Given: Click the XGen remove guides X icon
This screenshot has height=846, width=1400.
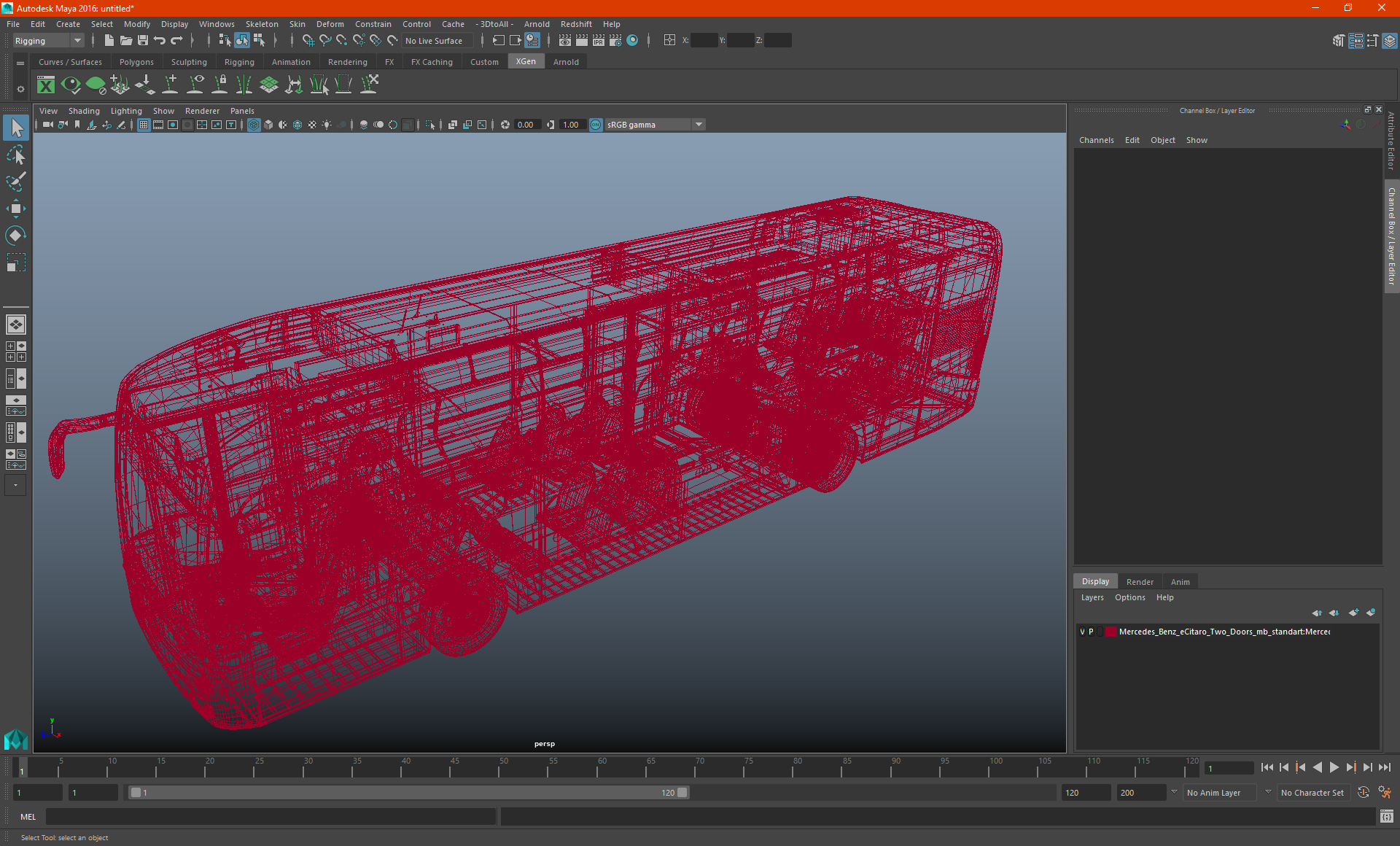Looking at the screenshot, I should (370, 85).
